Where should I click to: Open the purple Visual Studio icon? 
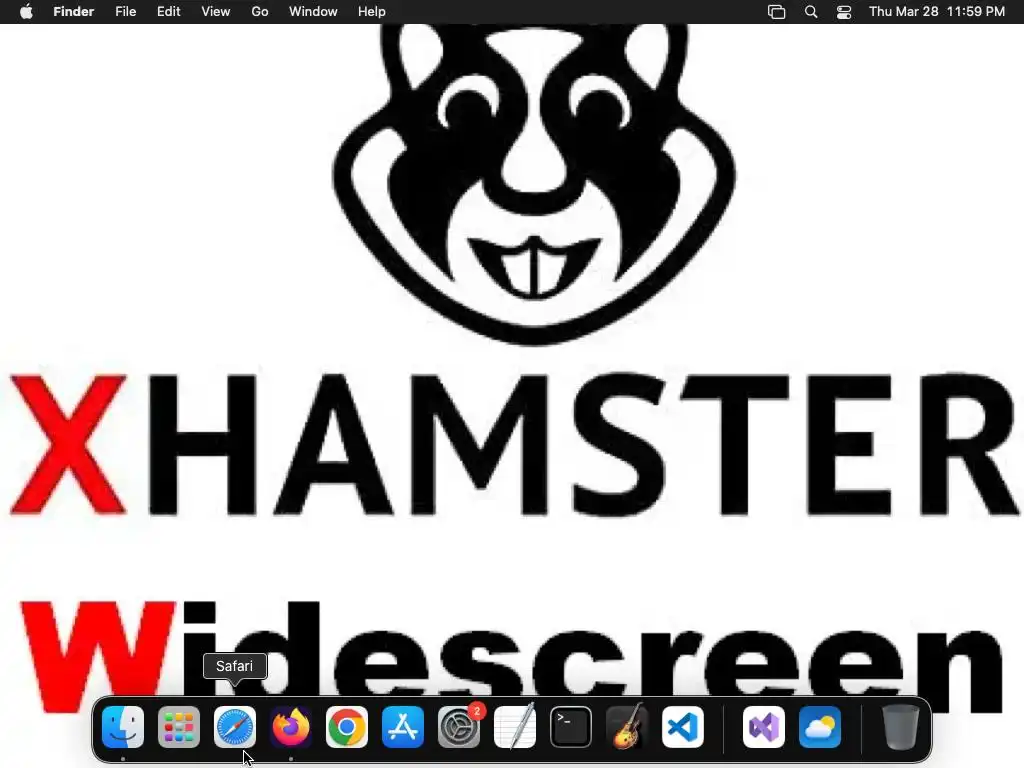click(x=764, y=727)
